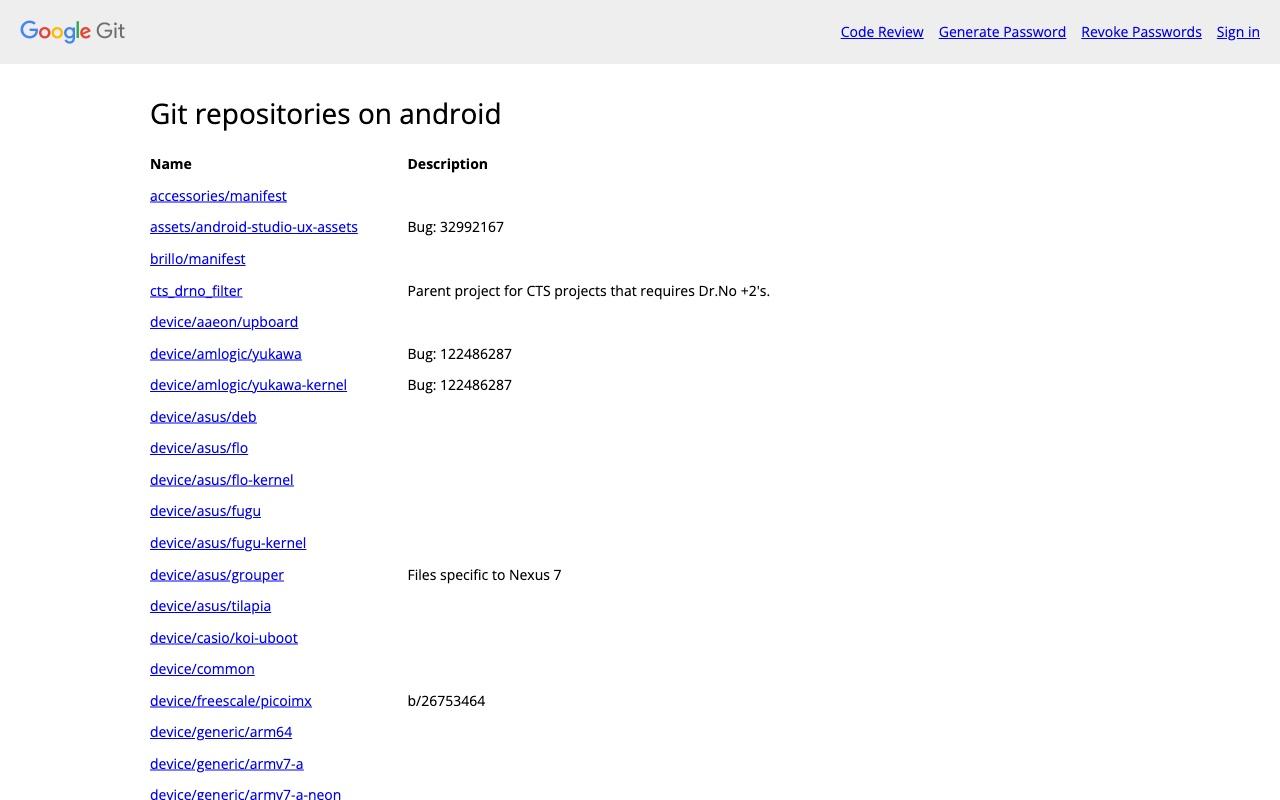
Task: Open device/amlogic/yukawa-kernel repository
Action: 248,385
